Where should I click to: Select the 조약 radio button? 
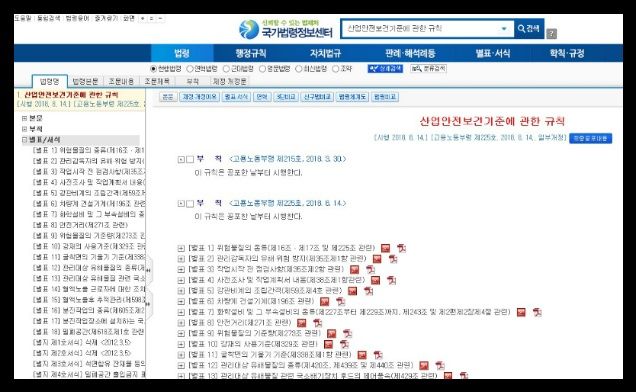[x=335, y=69]
